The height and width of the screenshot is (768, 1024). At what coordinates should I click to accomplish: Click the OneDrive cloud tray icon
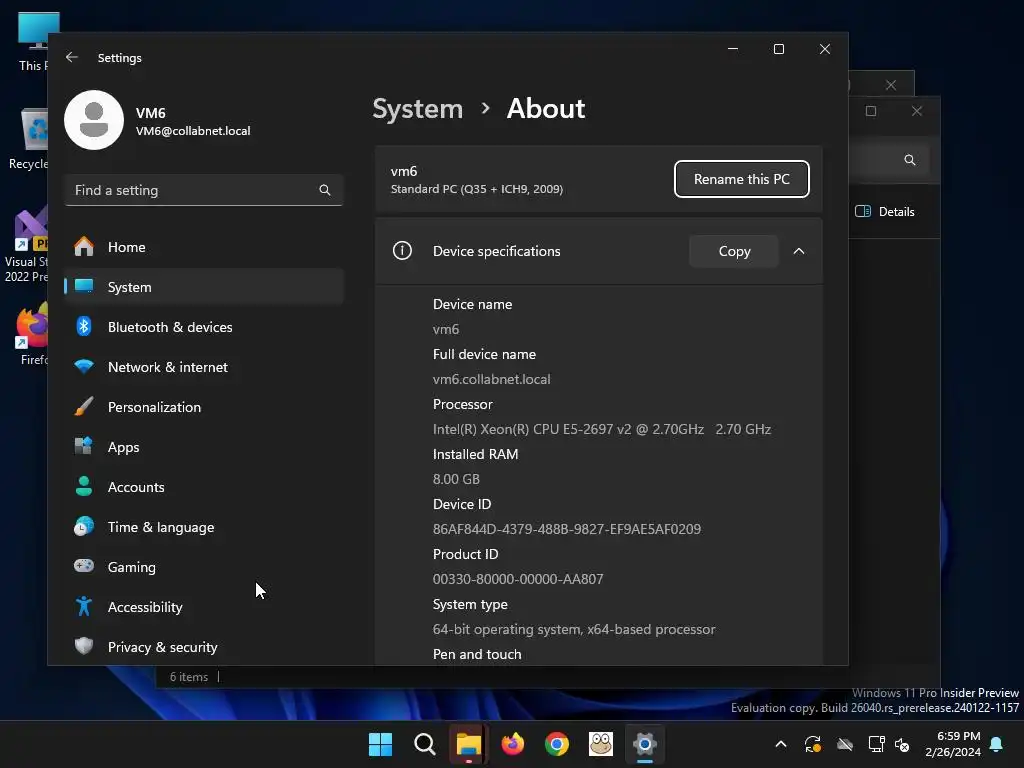(x=845, y=744)
